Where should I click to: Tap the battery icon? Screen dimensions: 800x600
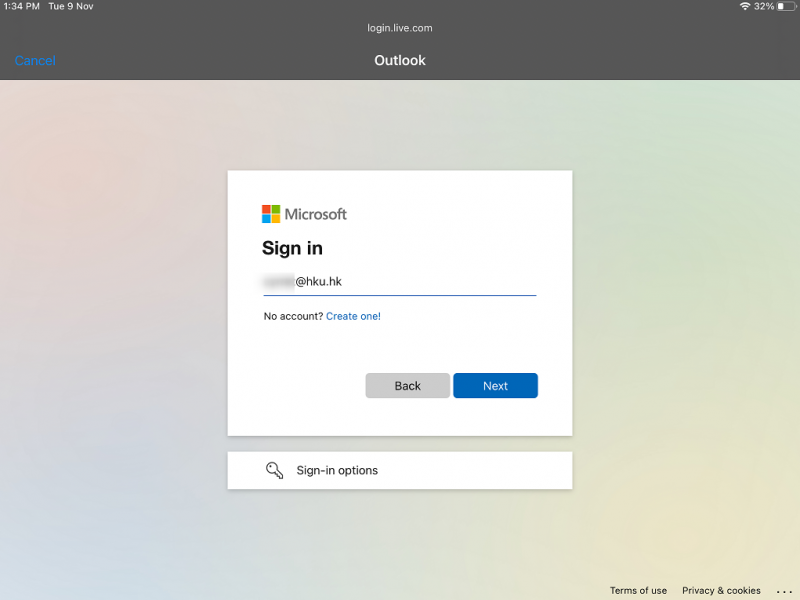(x=786, y=6)
